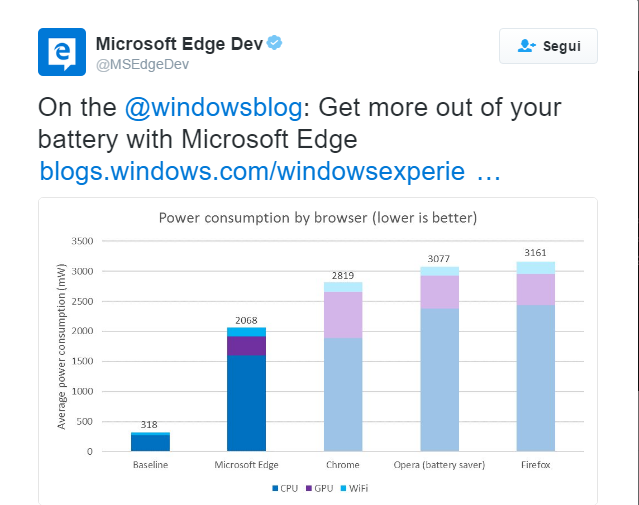639x505 pixels.
Task: Click the add-person icon on Segui
Action: click(x=527, y=46)
